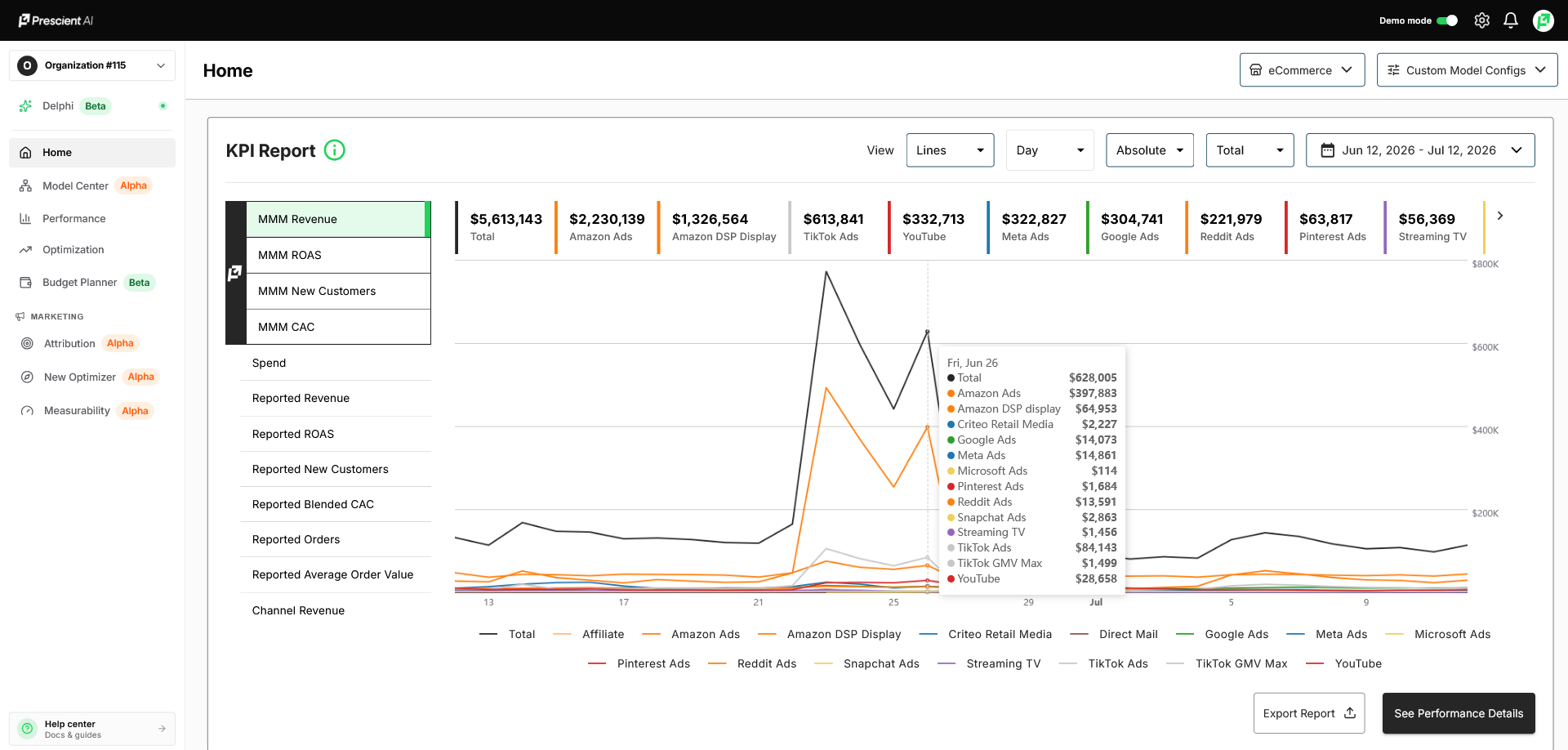The image size is (1568, 750).
Task: Open the Total dropdown
Action: click(1249, 150)
